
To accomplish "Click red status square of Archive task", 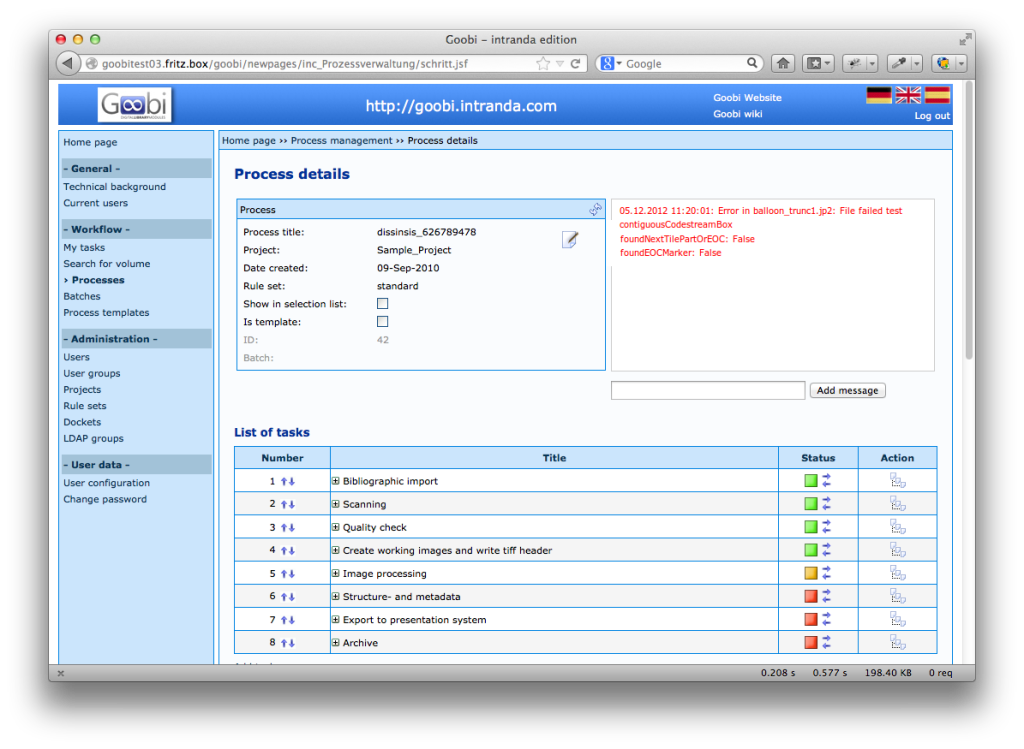I will point(810,642).
